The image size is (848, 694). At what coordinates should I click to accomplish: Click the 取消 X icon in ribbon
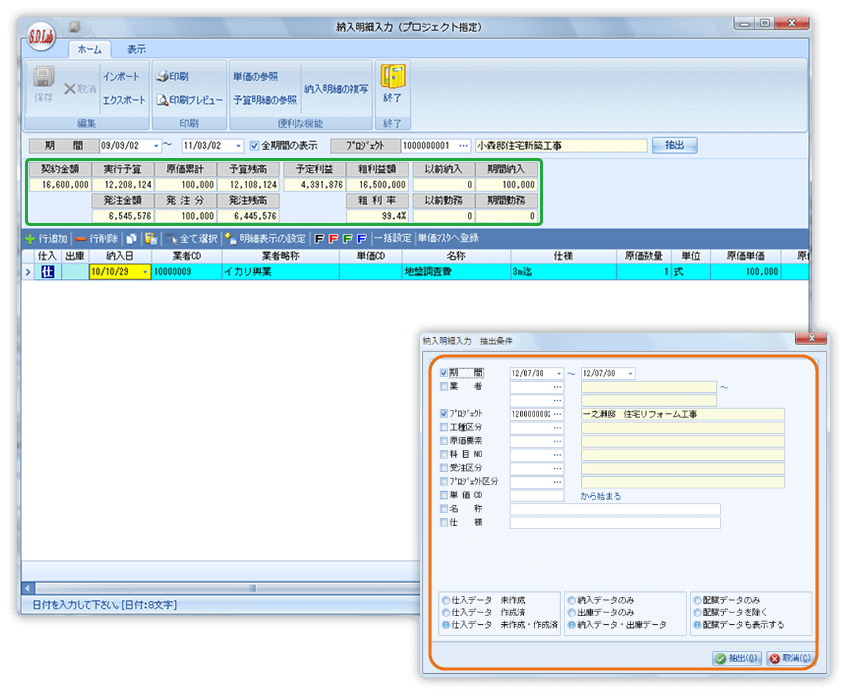click(x=70, y=89)
